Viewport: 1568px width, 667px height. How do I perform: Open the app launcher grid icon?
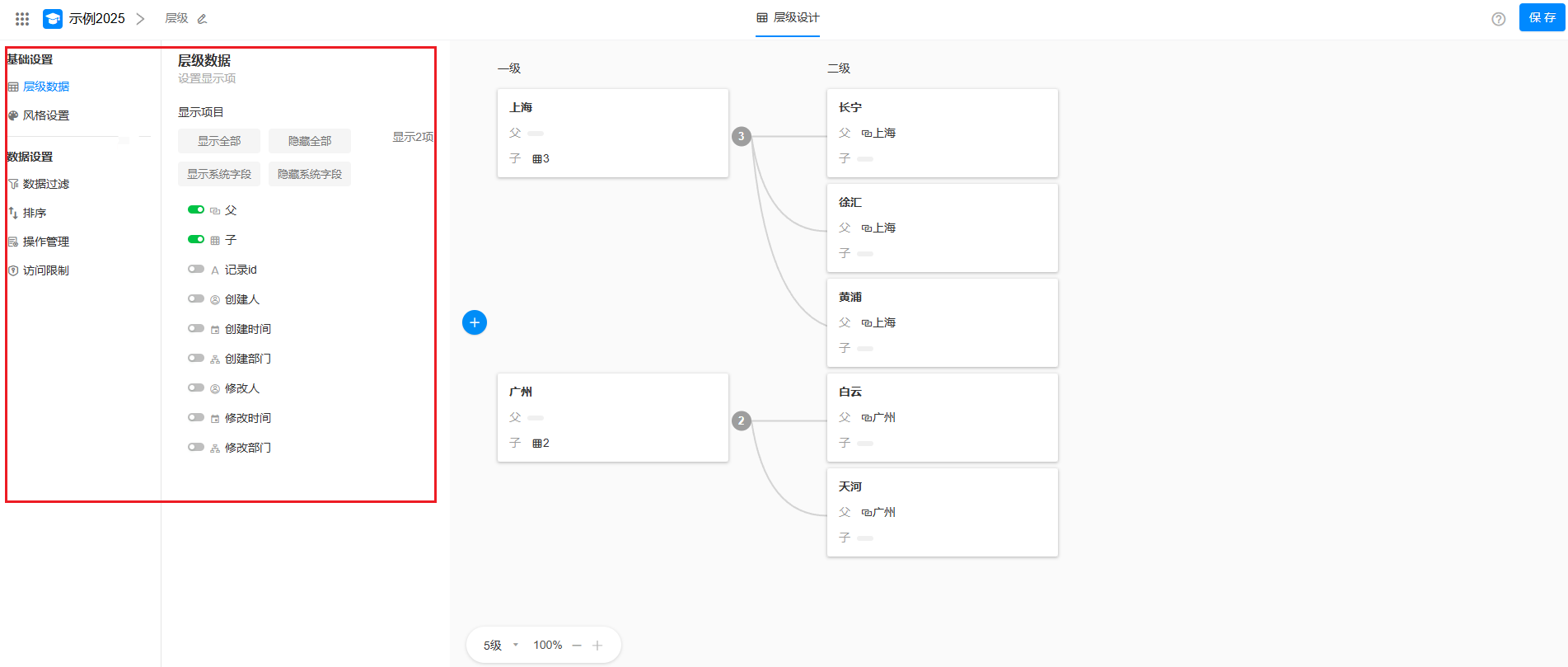(22, 18)
